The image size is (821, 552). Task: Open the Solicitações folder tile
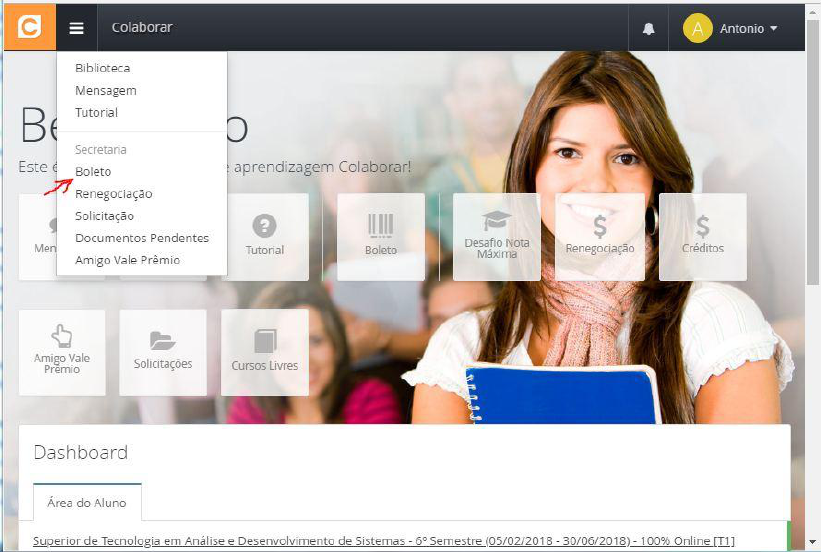163,351
